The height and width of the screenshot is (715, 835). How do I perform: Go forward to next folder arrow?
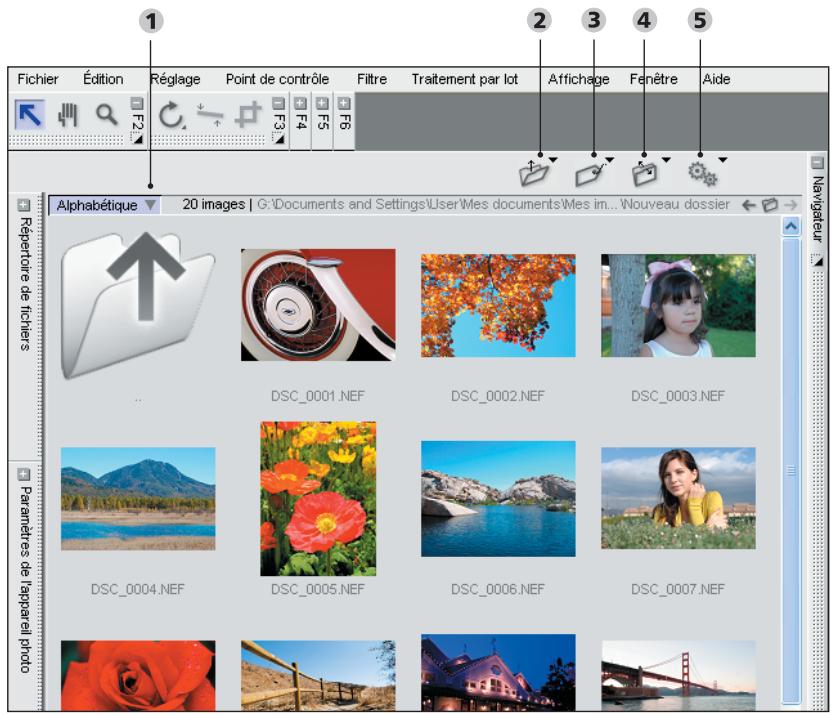[791, 205]
